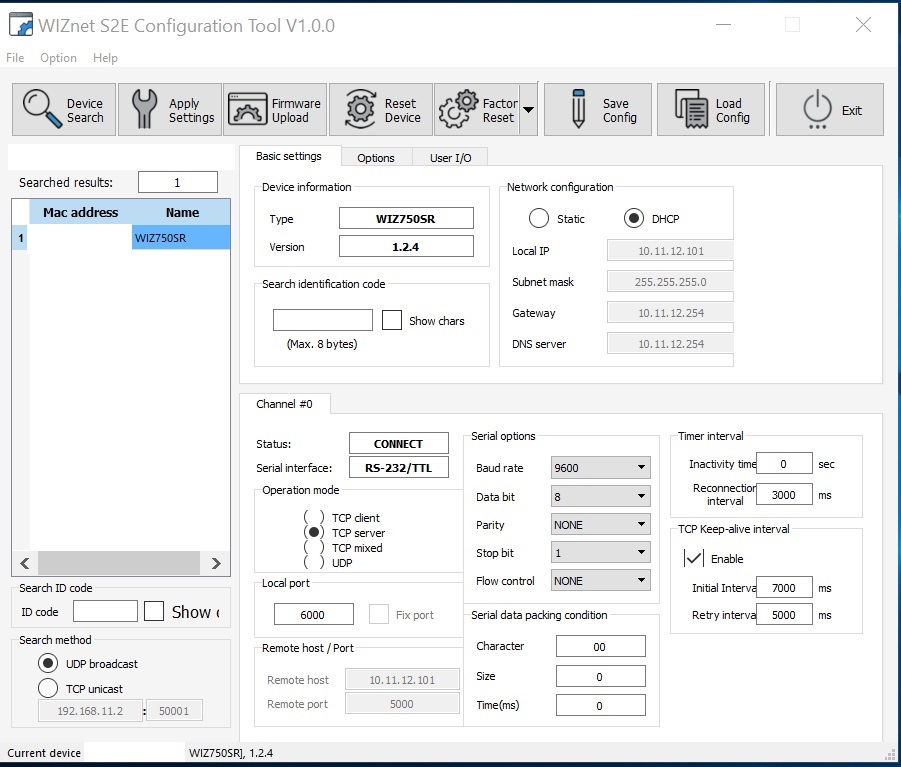Image resolution: width=901 pixels, height=767 pixels.
Task: Select the Channel #0 tab
Action: [284, 404]
